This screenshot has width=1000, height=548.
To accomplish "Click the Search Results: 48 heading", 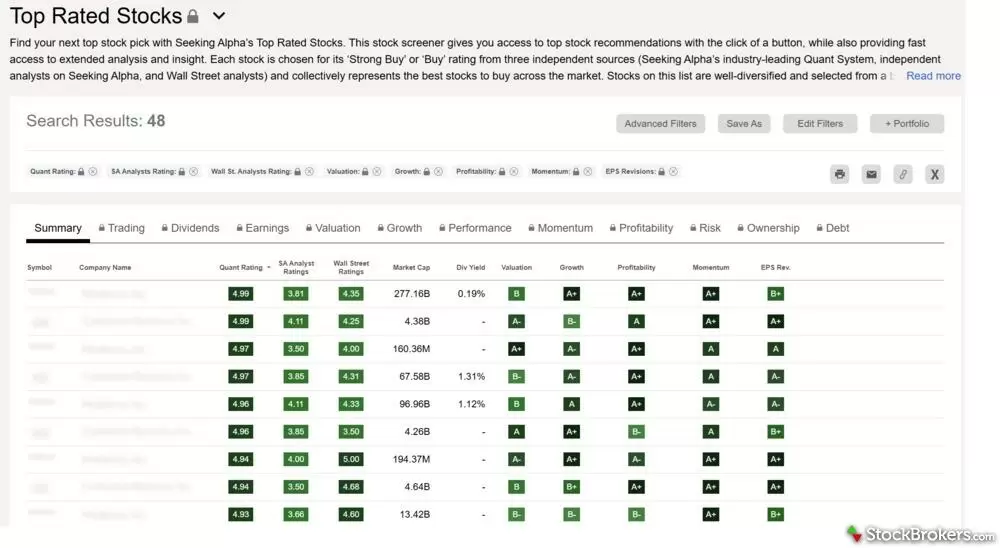I will pyautogui.click(x=96, y=121).
